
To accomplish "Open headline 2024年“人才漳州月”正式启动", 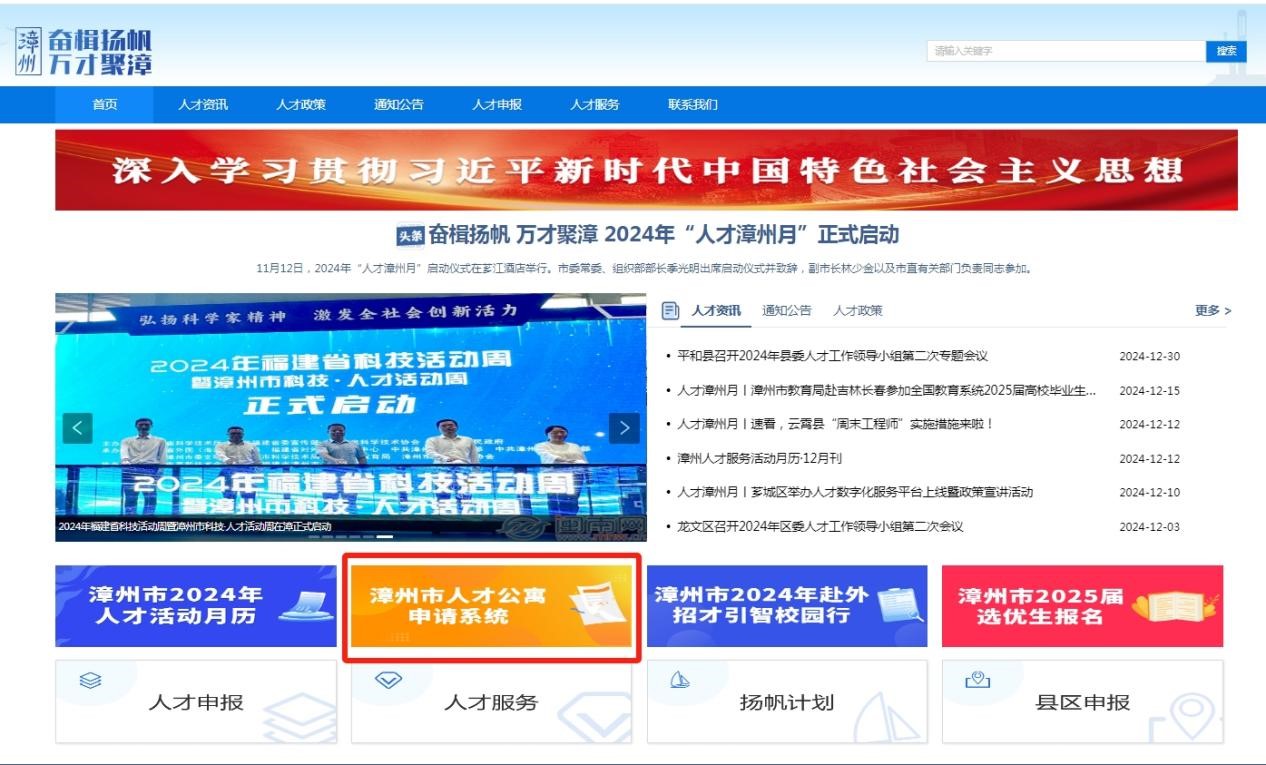I will coord(663,235).
